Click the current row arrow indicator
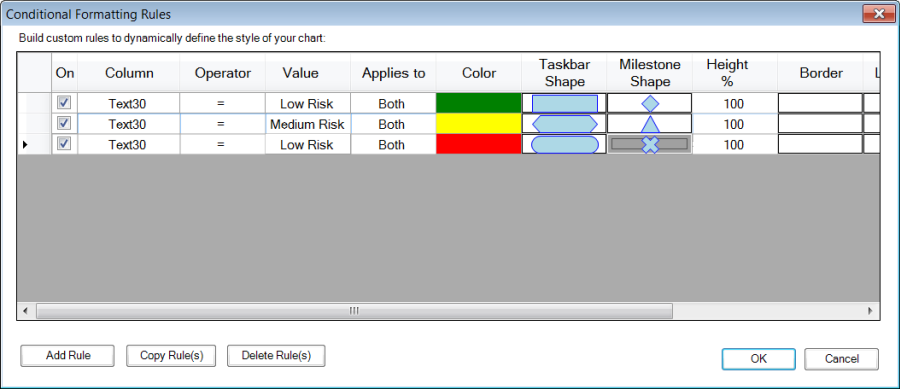900x389 pixels. pos(25,145)
